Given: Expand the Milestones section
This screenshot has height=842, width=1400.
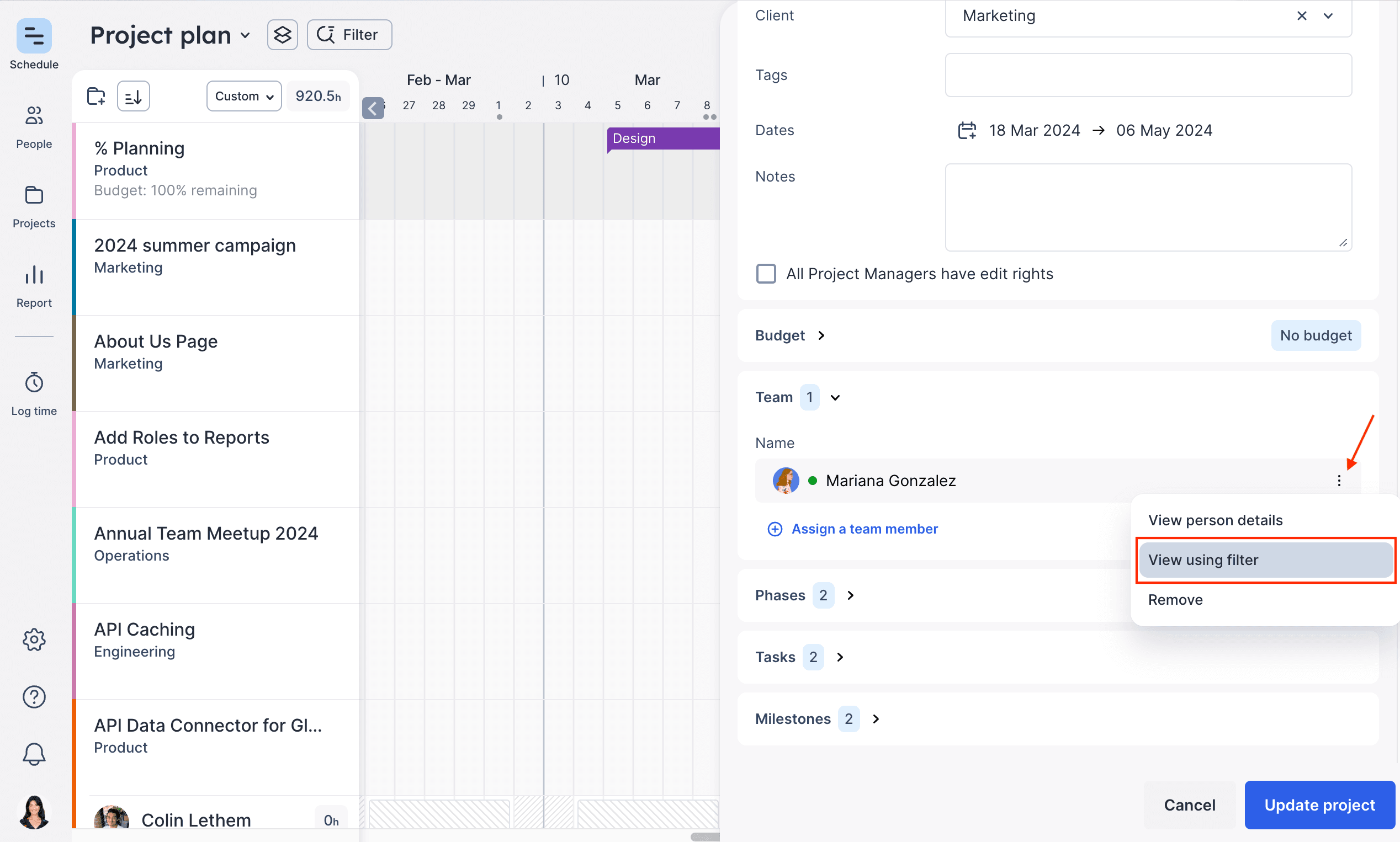Looking at the screenshot, I should [x=876, y=719].
